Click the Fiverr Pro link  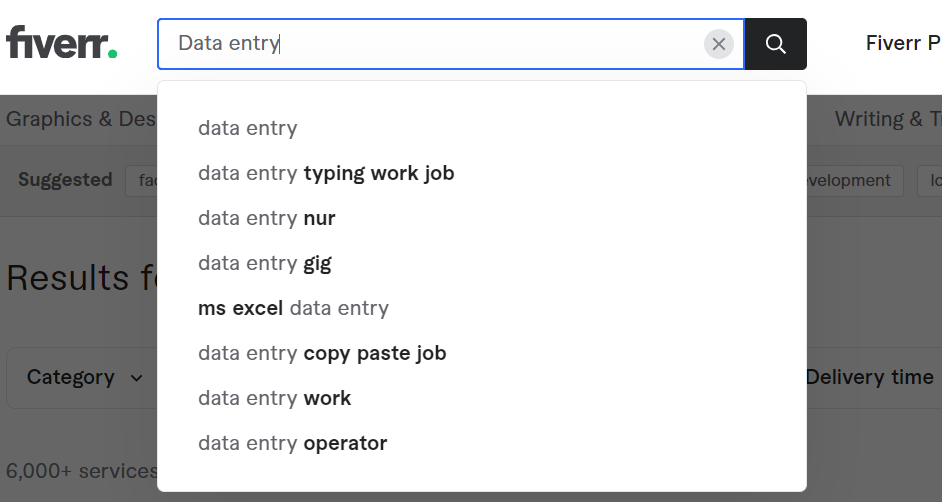tap(904, 43)
